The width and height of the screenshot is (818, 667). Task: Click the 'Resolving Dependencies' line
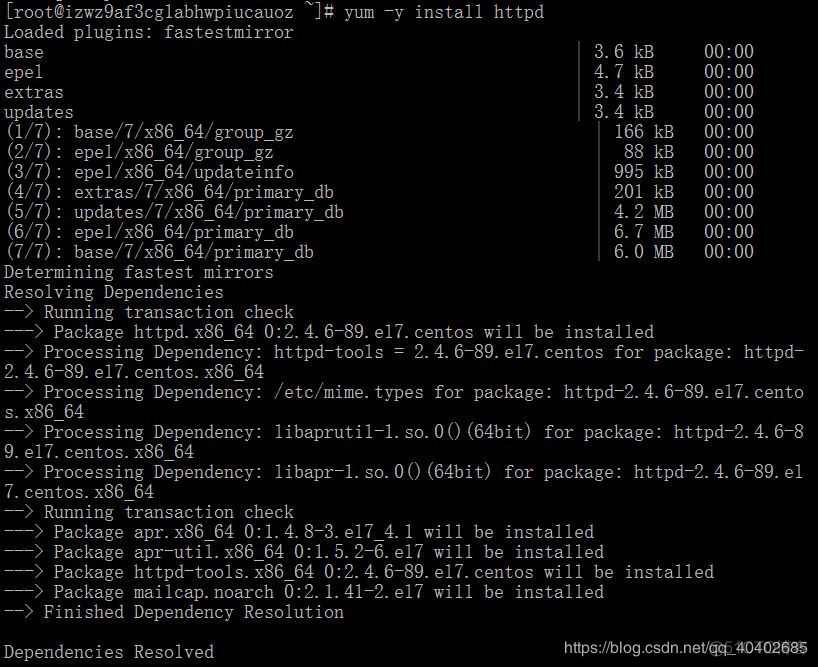pos(114,292)
